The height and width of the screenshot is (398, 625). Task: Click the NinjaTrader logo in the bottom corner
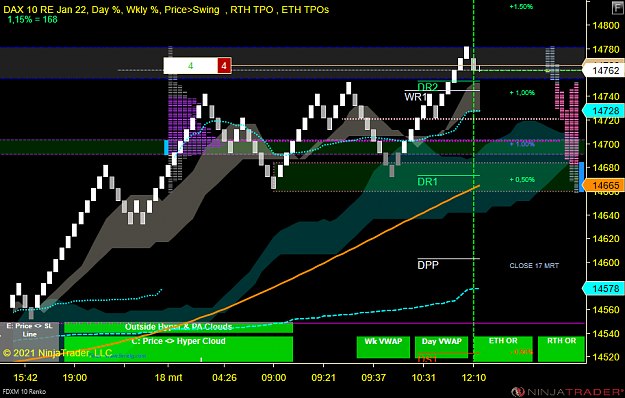(x=568, y=392)
